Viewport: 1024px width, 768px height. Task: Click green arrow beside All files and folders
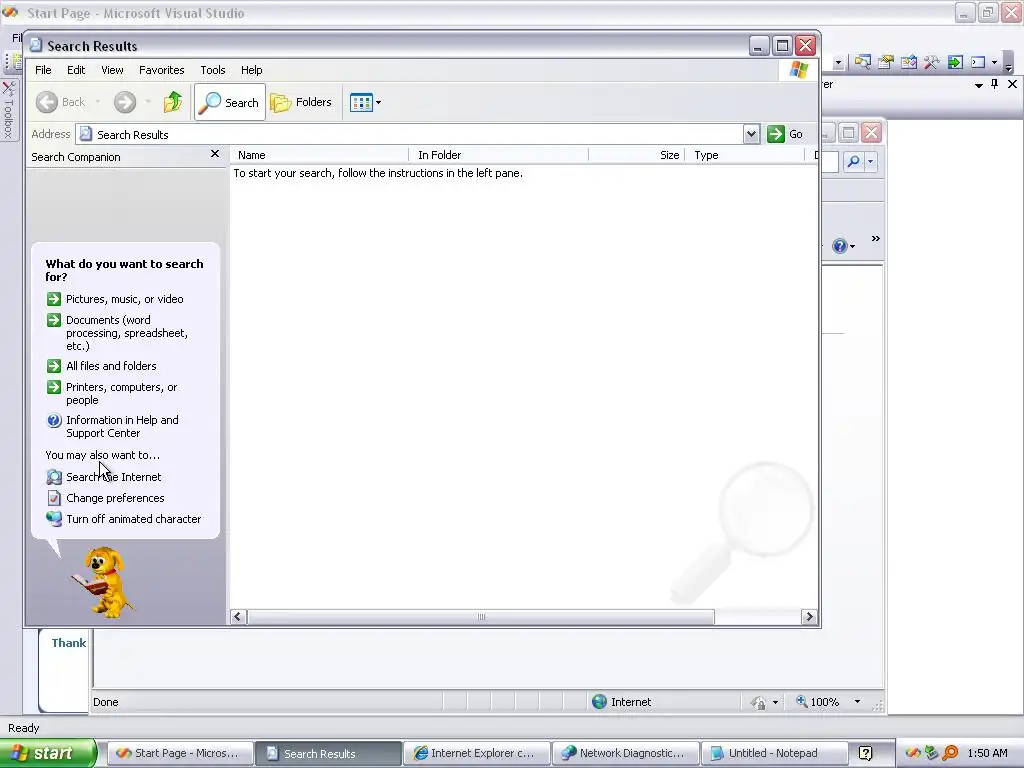pos(54,366)
